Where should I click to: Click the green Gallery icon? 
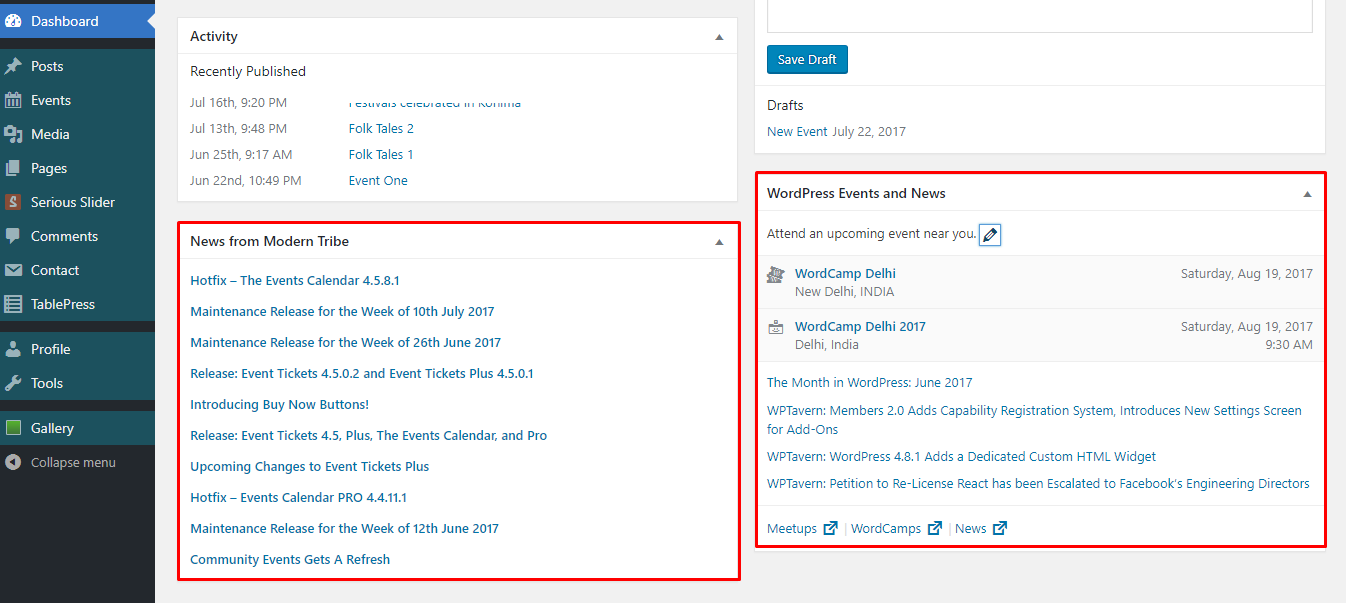click(x=13, y=428)
